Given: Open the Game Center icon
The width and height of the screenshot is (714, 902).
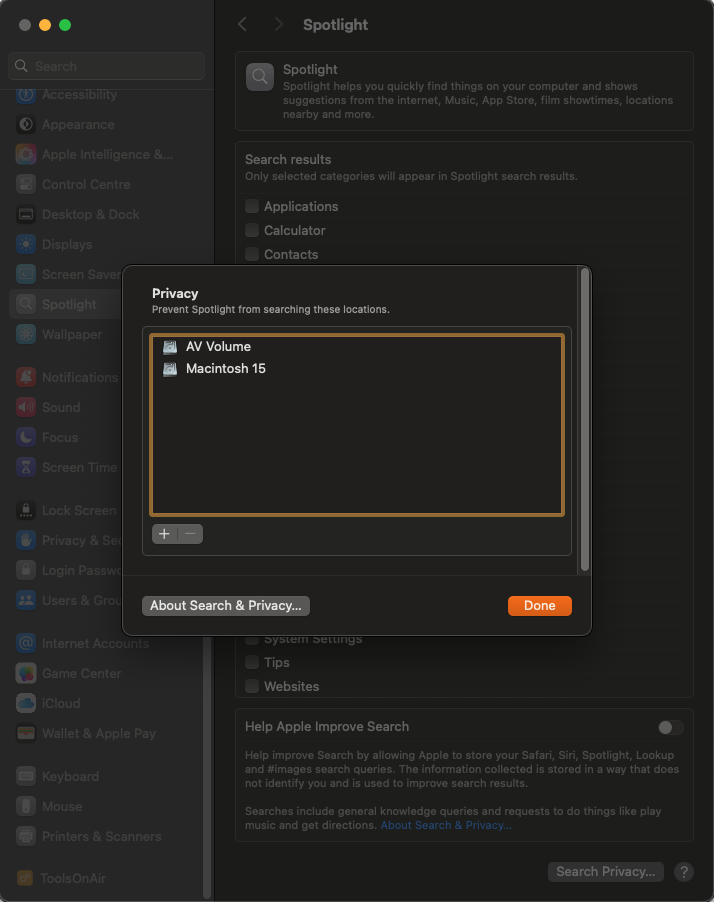Looking at the screenshot, I should [26, 672].
